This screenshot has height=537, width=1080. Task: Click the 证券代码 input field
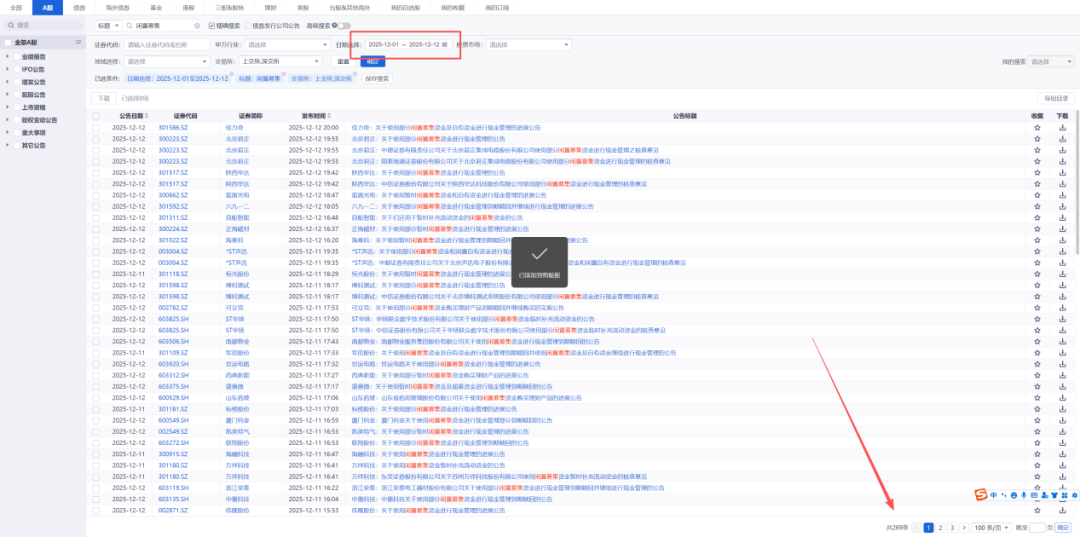[167, 44]
